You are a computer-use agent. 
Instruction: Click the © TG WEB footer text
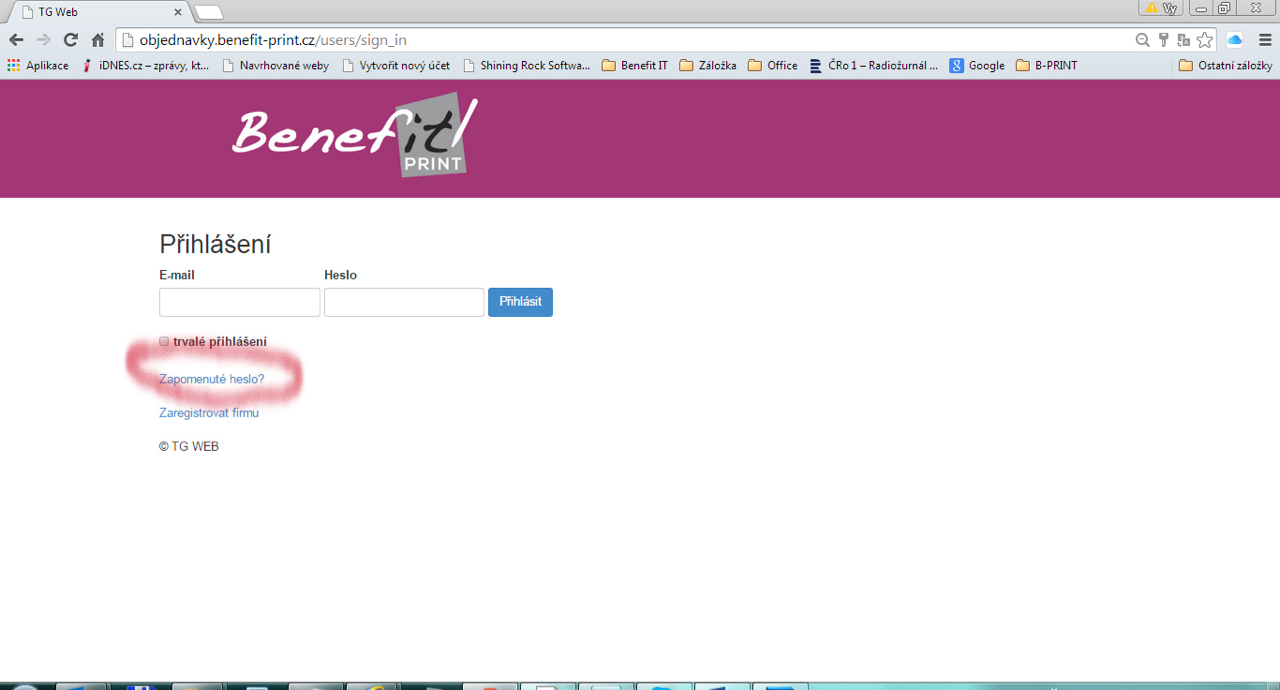[x=189, y=447]
